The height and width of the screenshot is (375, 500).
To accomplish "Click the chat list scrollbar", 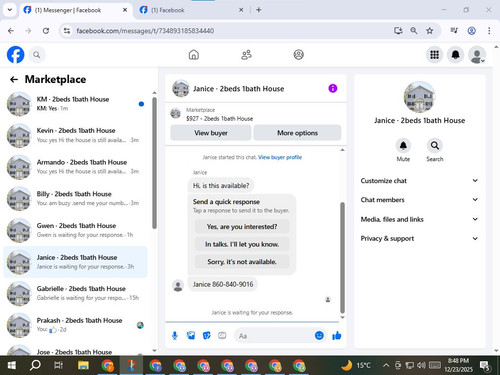I will pyautogui.click(x=154, y=163).
